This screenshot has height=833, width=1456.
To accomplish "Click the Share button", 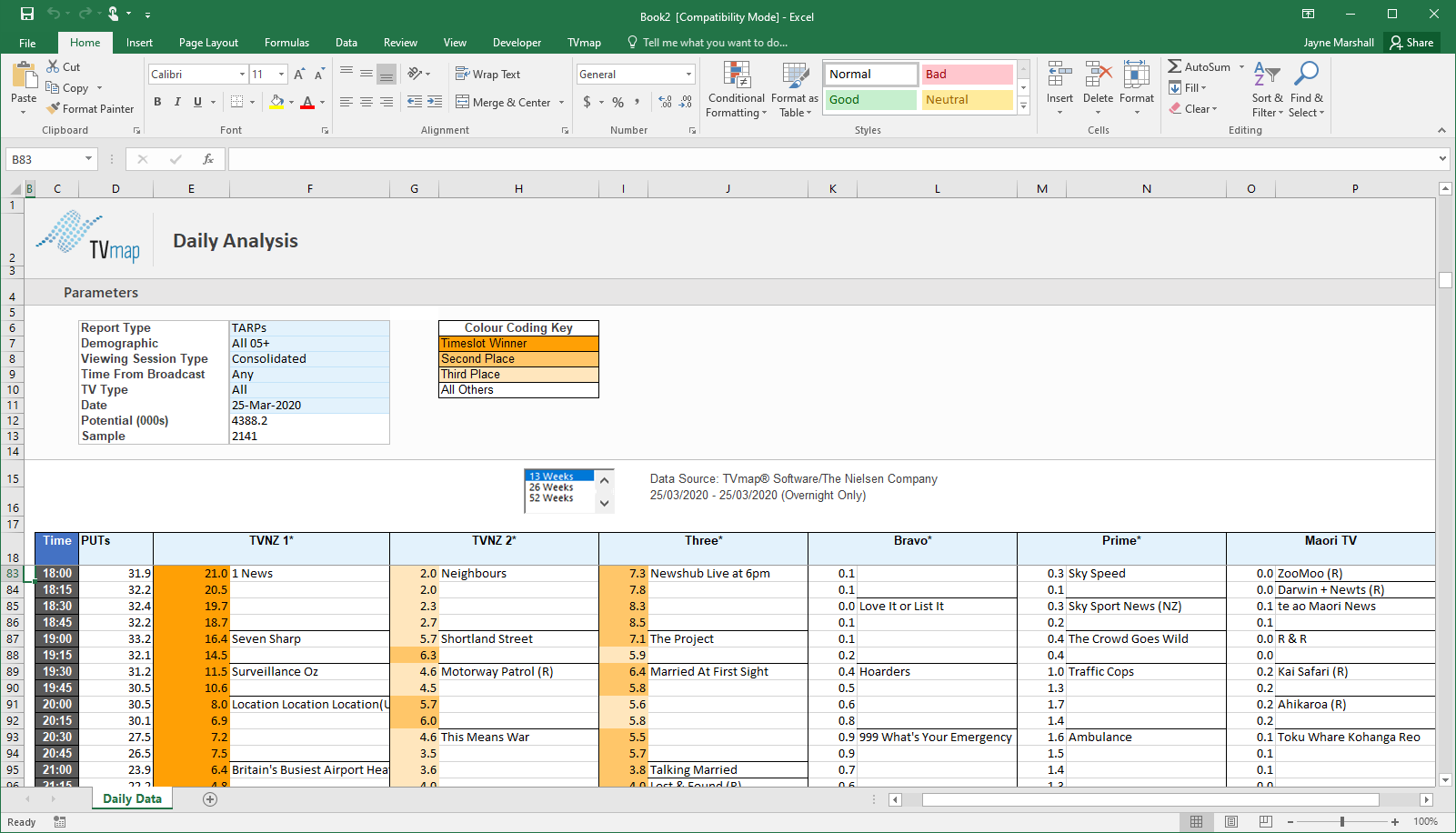I will tap(1411, 43).
